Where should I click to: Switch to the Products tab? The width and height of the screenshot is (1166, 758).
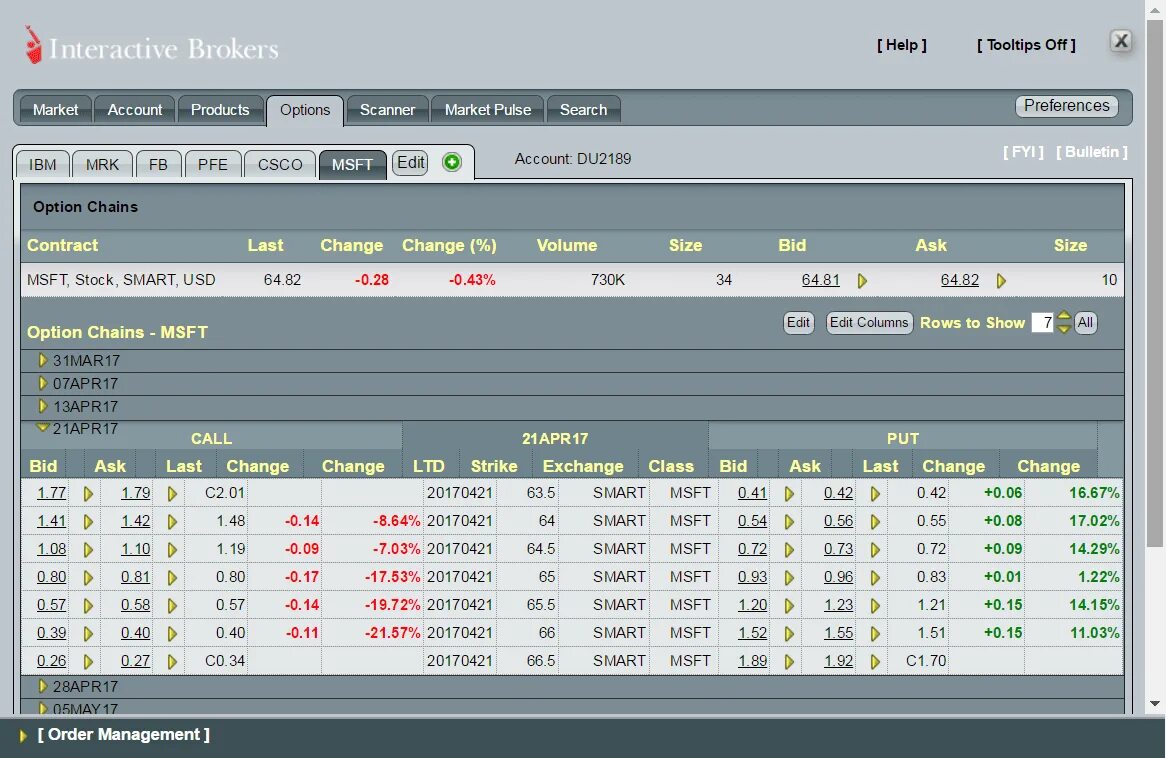(220, 109)
